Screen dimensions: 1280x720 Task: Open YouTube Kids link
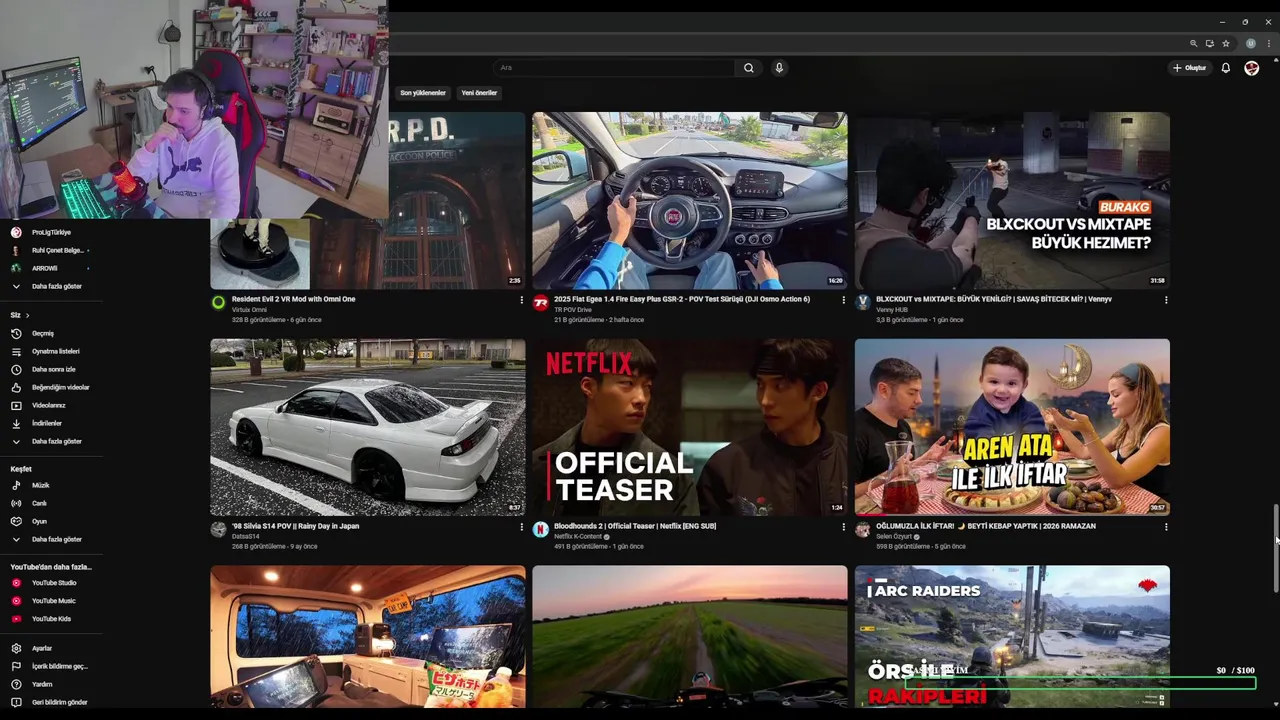(51, 619)
